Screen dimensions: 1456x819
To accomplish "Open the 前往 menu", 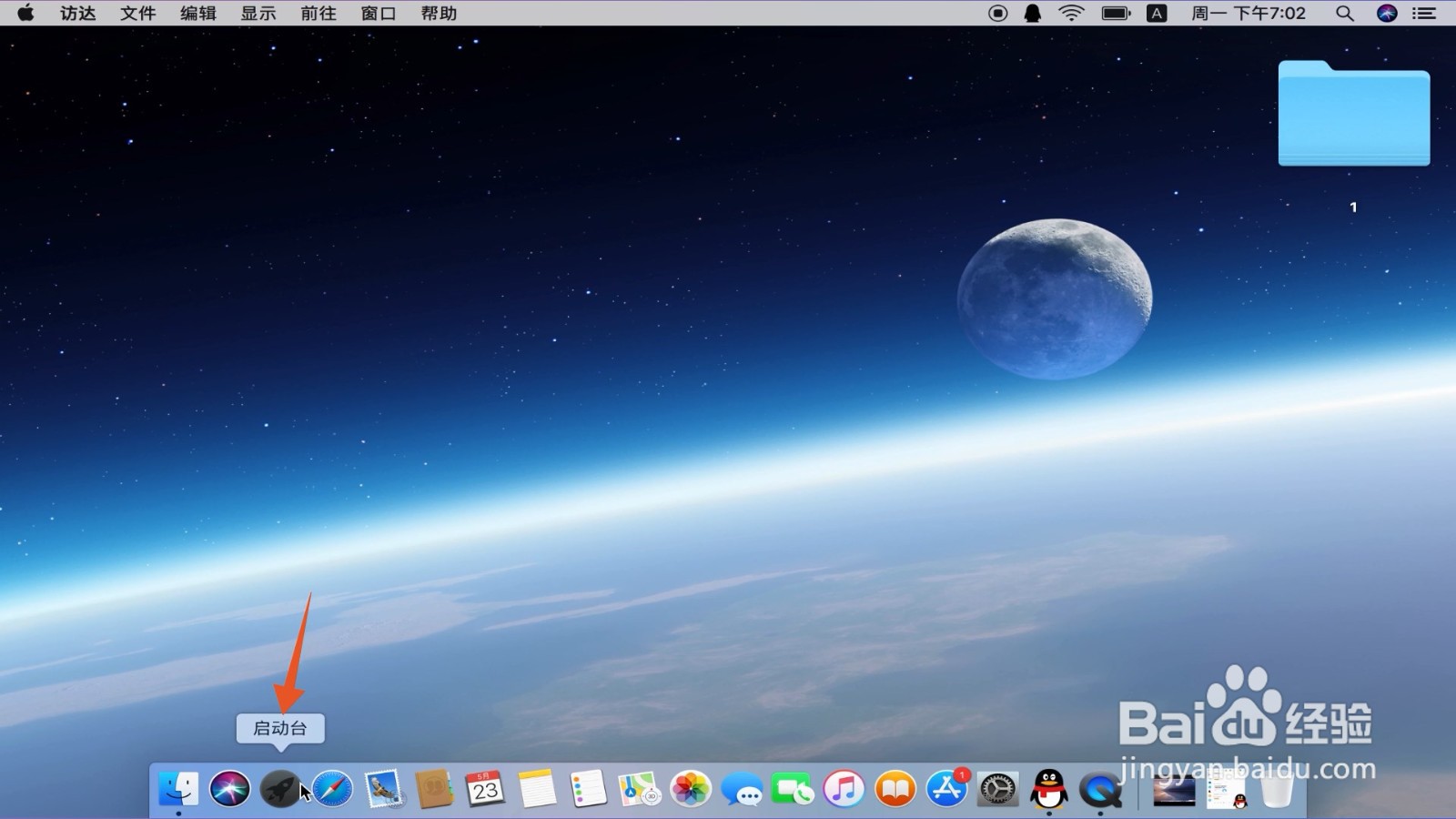I will coord(318,13).
